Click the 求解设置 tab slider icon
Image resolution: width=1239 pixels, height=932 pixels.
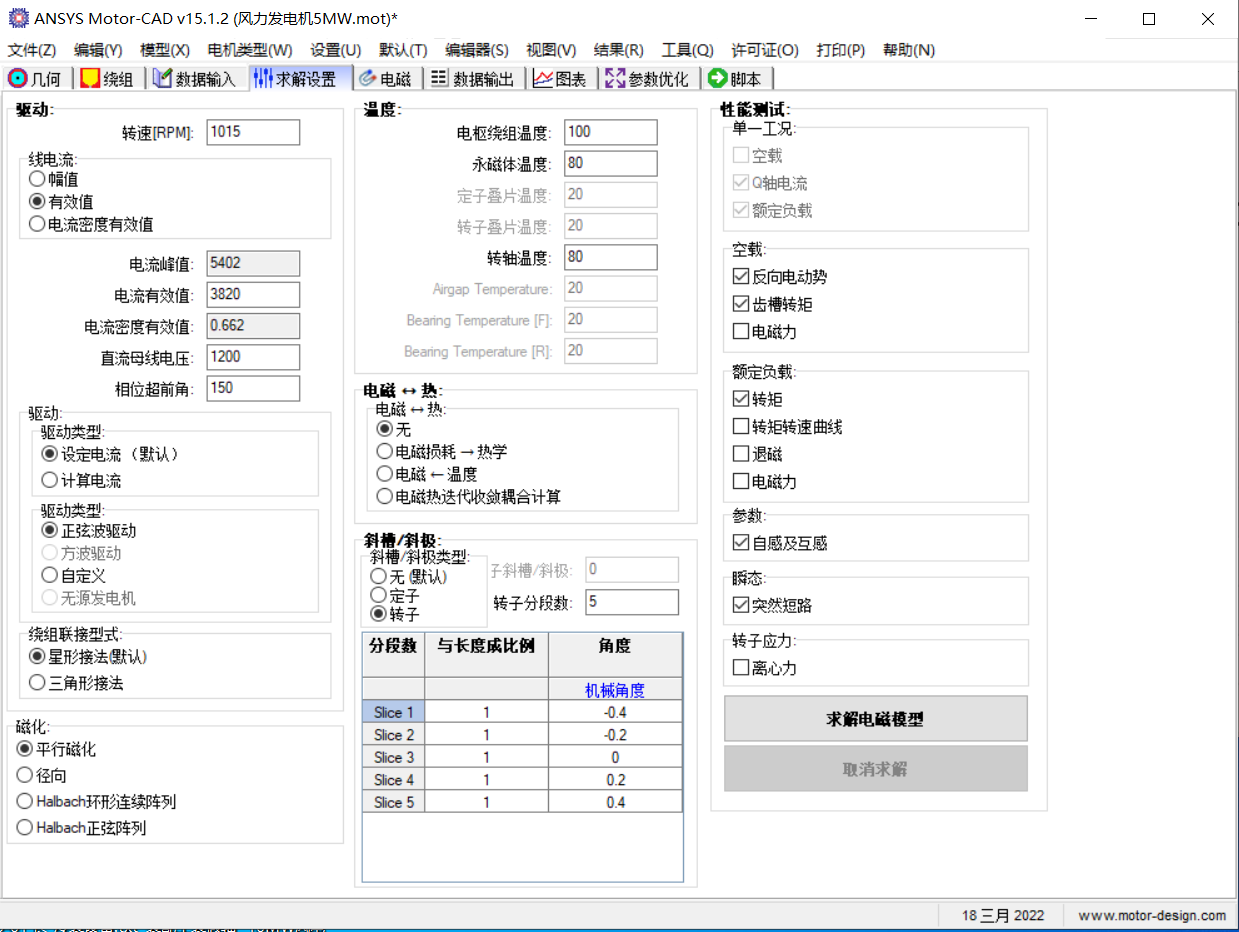click(263, 79)
